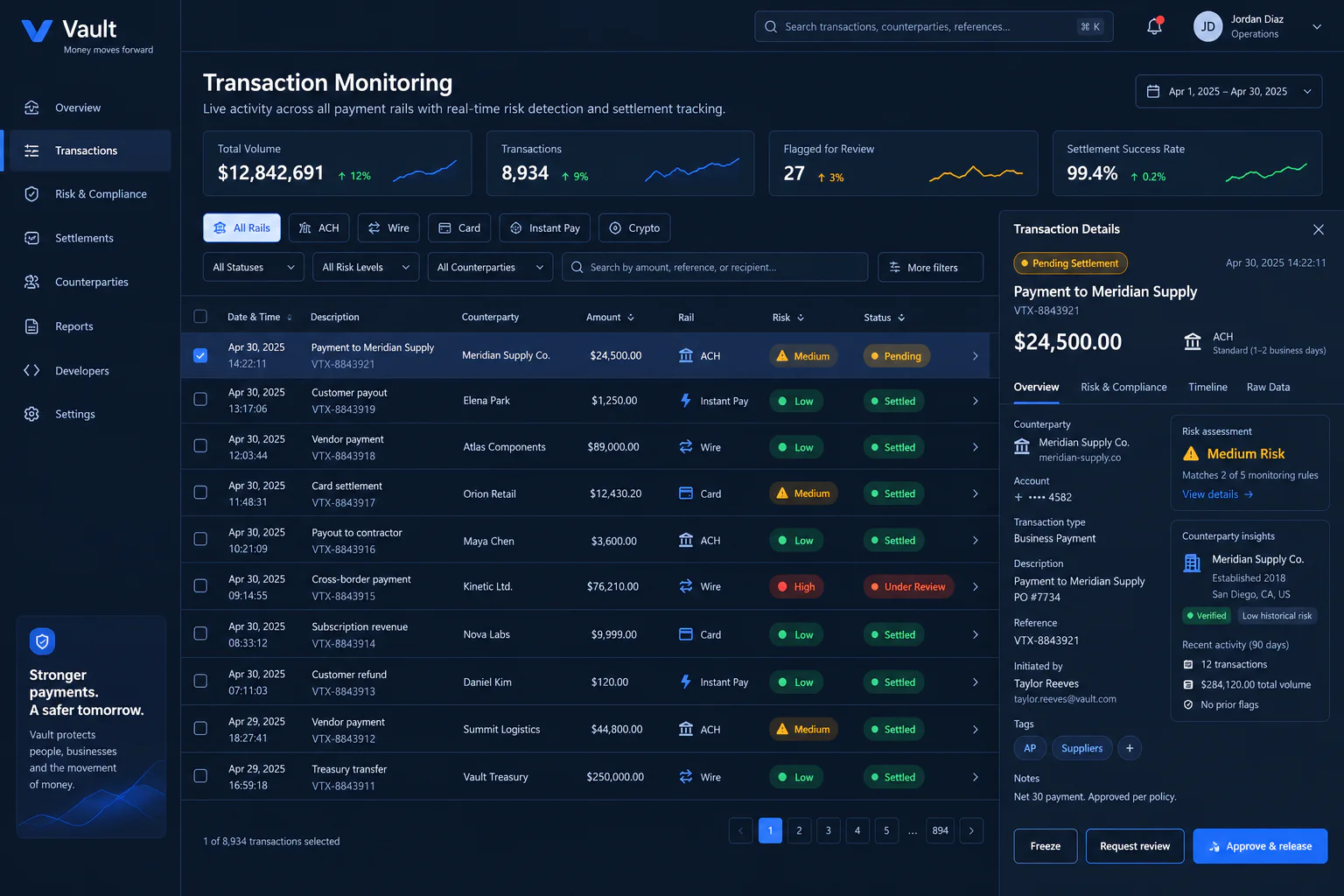The height and width of the screenshot is (896, 1344).
Task: Click the Approve & release button
Action: point(1260,846)
